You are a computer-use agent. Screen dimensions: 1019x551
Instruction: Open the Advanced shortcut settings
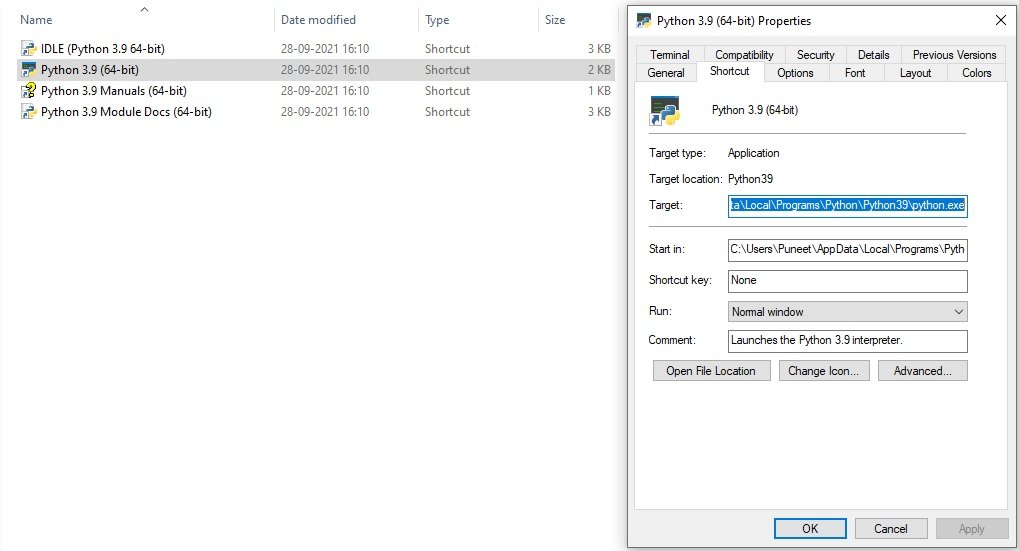922,371
